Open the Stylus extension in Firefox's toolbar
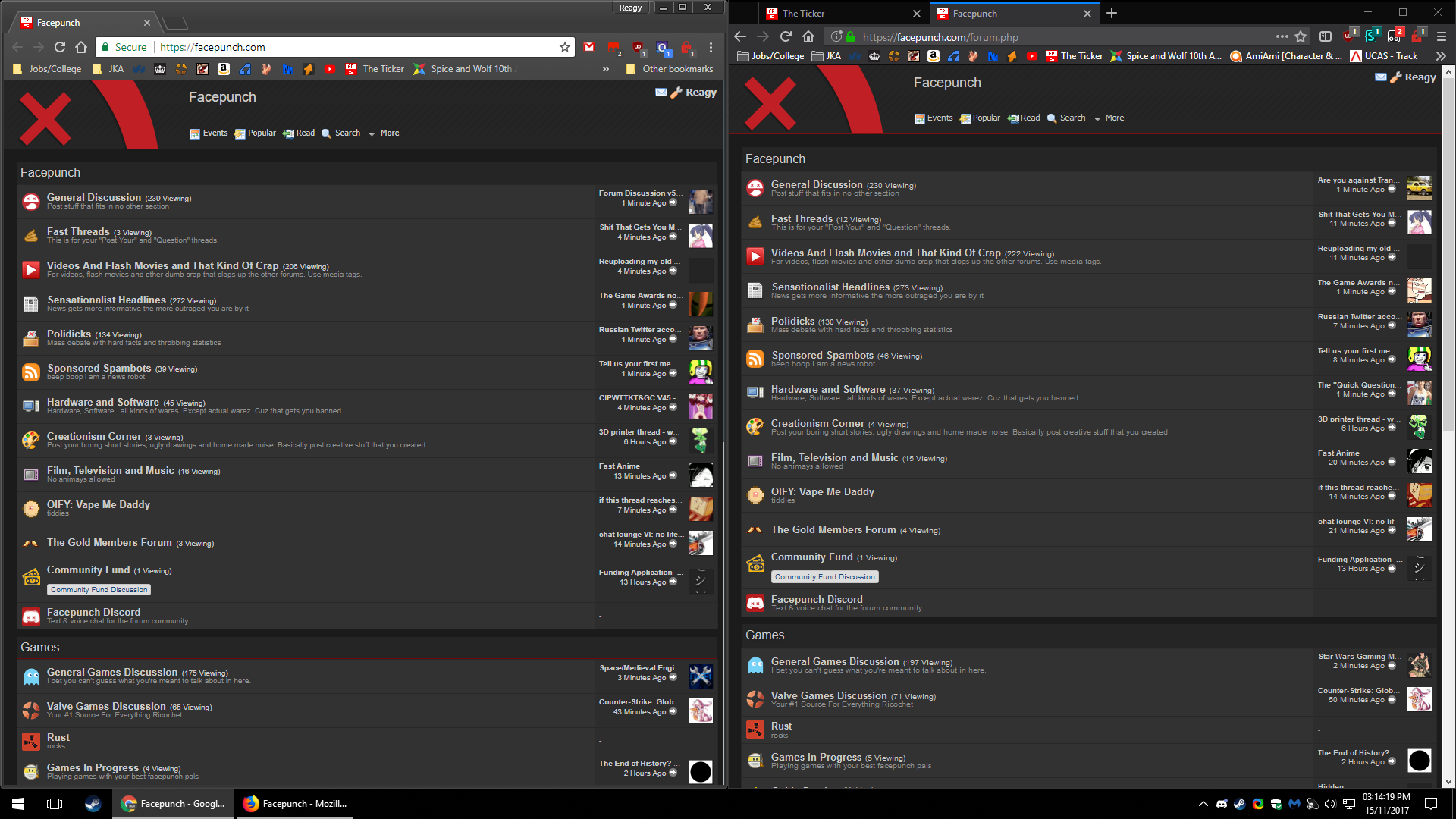 pyautogui.click(x=1372, y=36)
